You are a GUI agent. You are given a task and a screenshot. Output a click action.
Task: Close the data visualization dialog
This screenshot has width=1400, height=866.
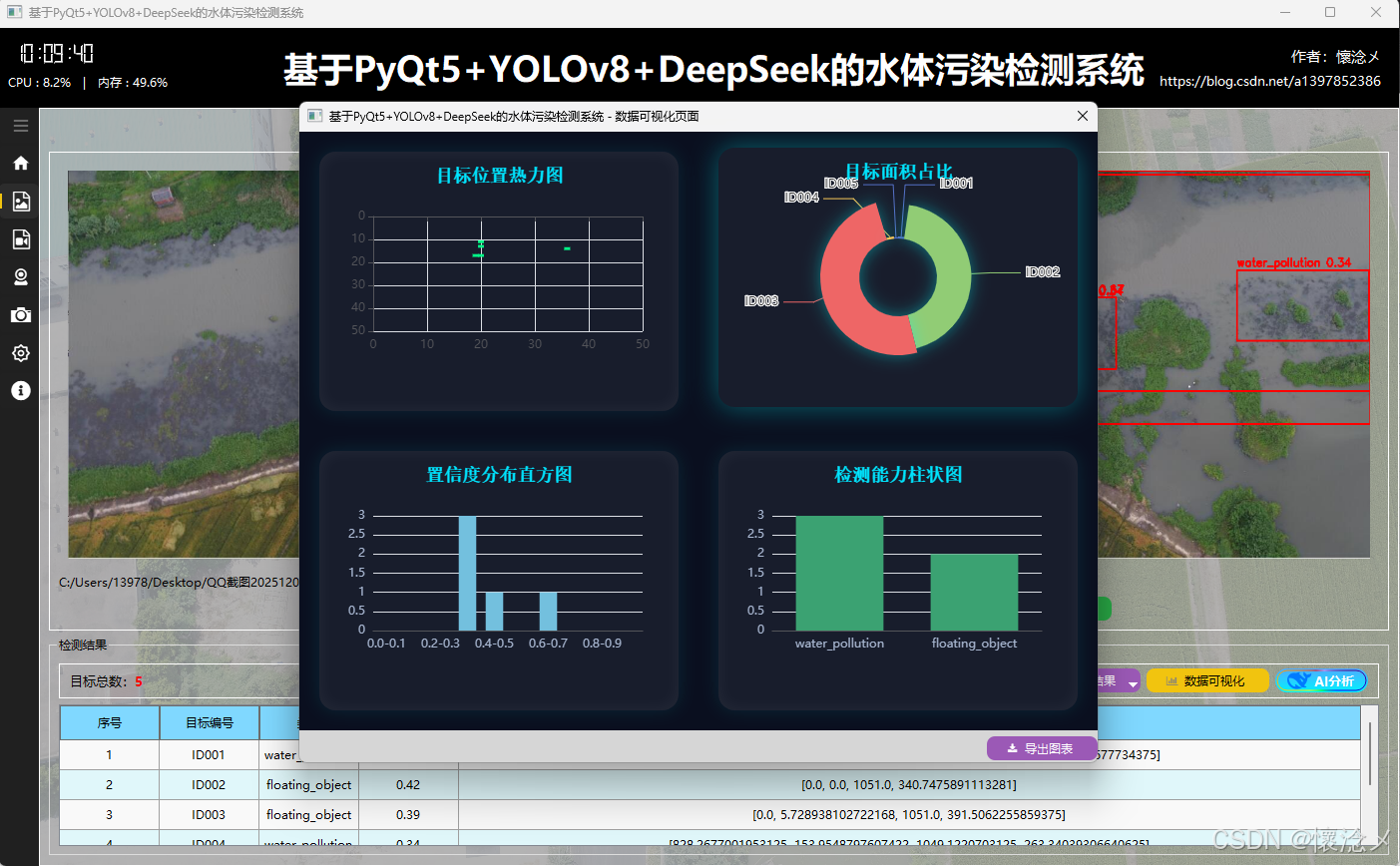[x=1083, y=116]
